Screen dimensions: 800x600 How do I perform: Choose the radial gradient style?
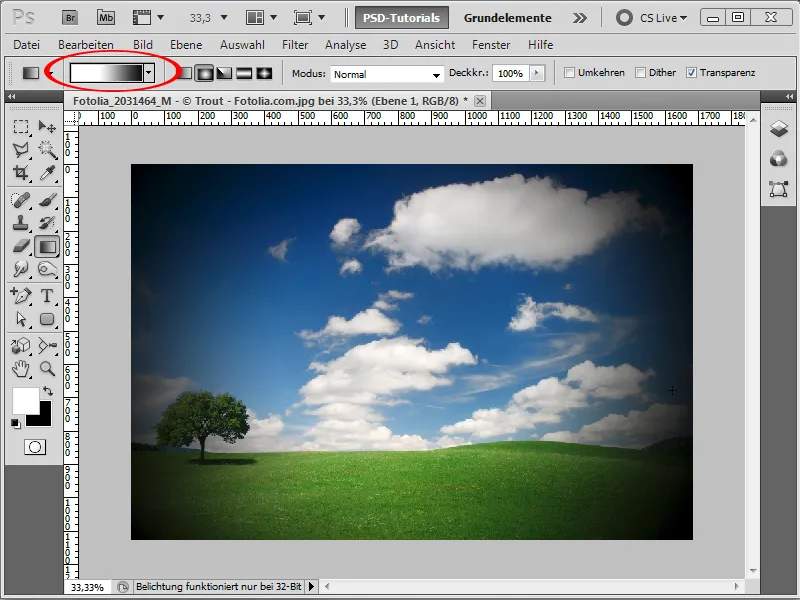205,73
